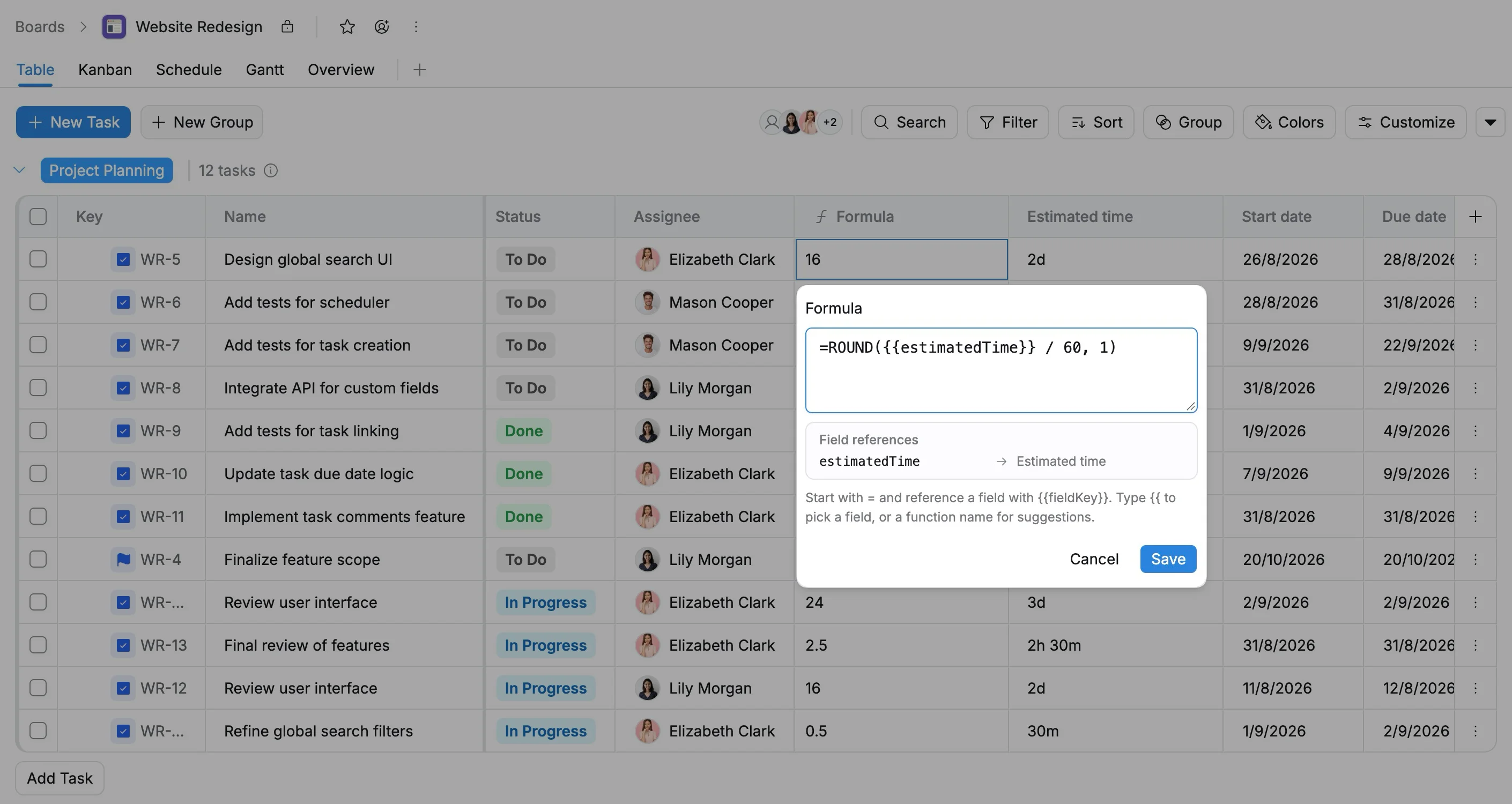Open row actions menu for WR-5

coord(1475,259)
